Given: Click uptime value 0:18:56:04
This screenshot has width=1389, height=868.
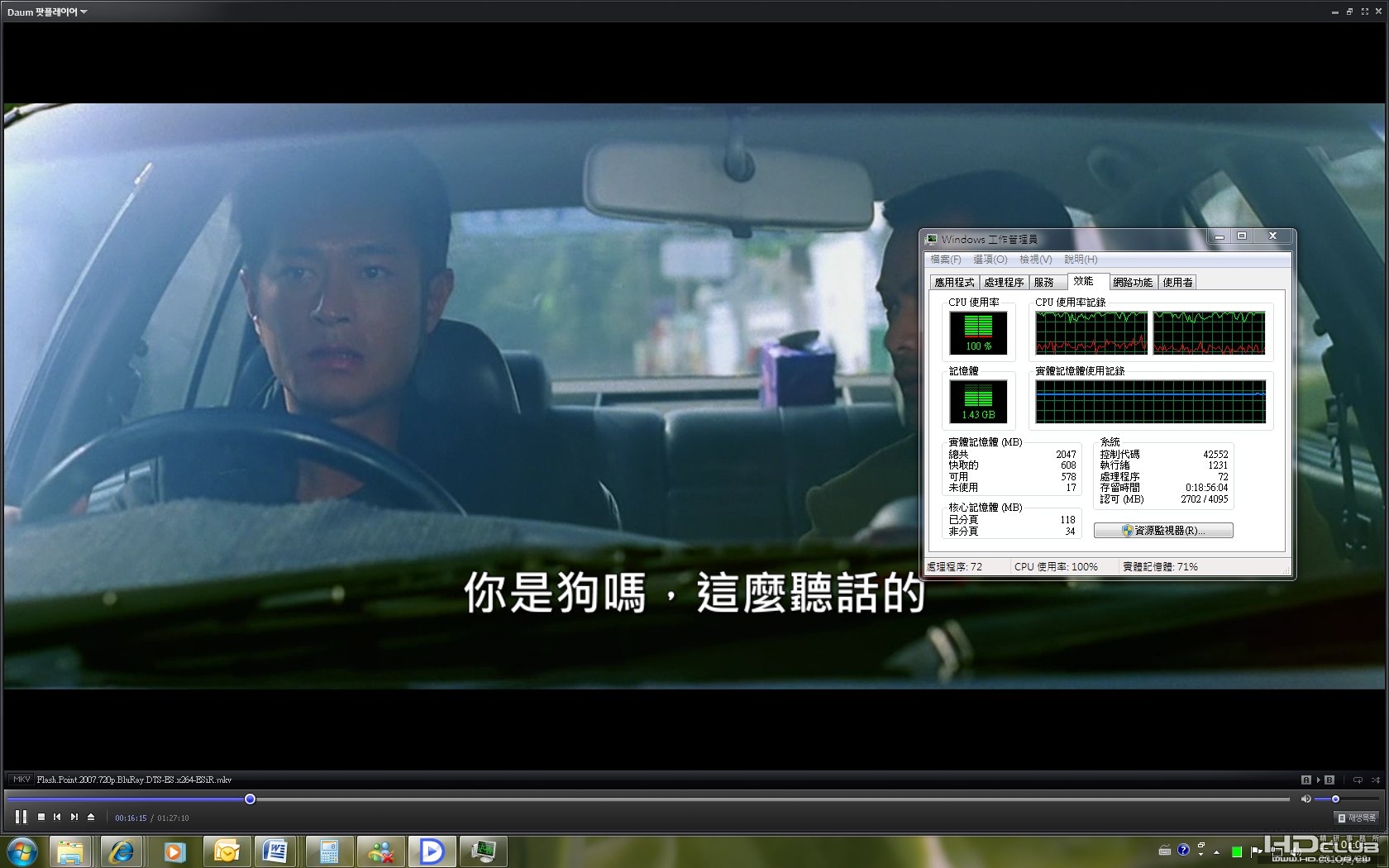Looking at the screenshot, I should [1206, 488].
